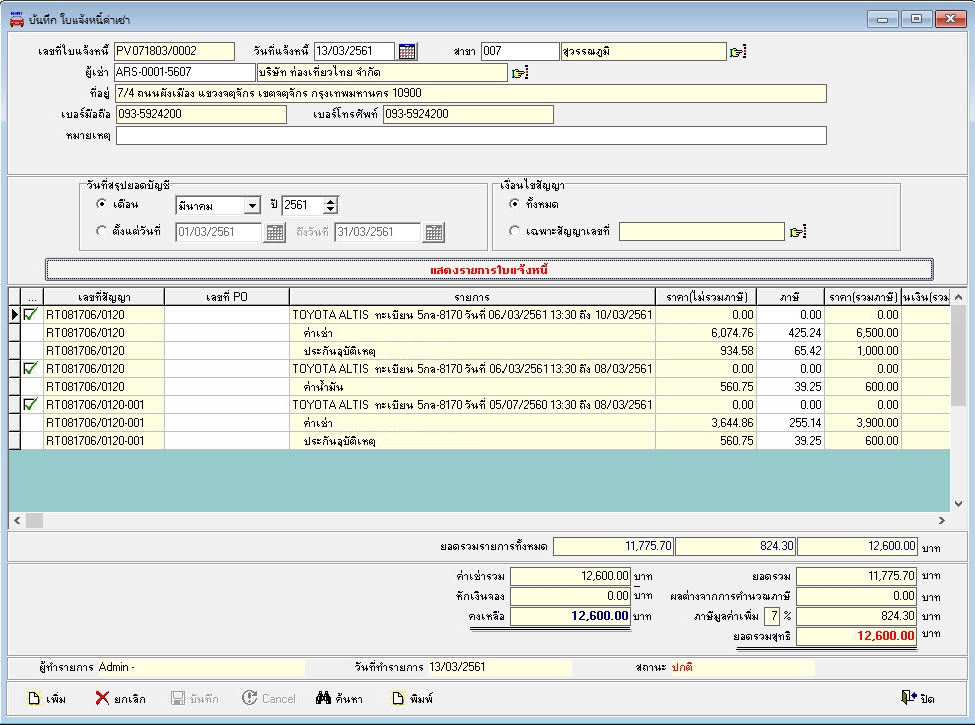Click the Cancel button in bottom toolbar
This screenshot has width=975, height=725.
[x=269, y=698]
